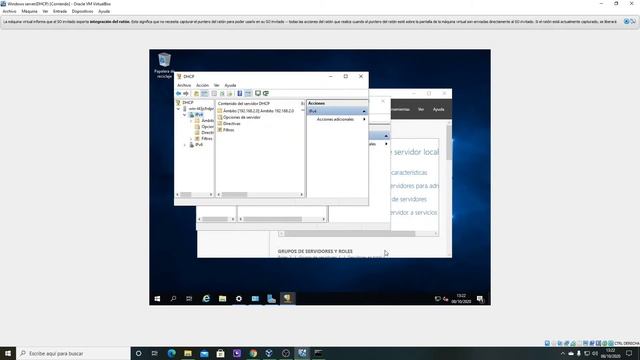Click the DHCP console icon in guest taskbar

tap(287, 299)
